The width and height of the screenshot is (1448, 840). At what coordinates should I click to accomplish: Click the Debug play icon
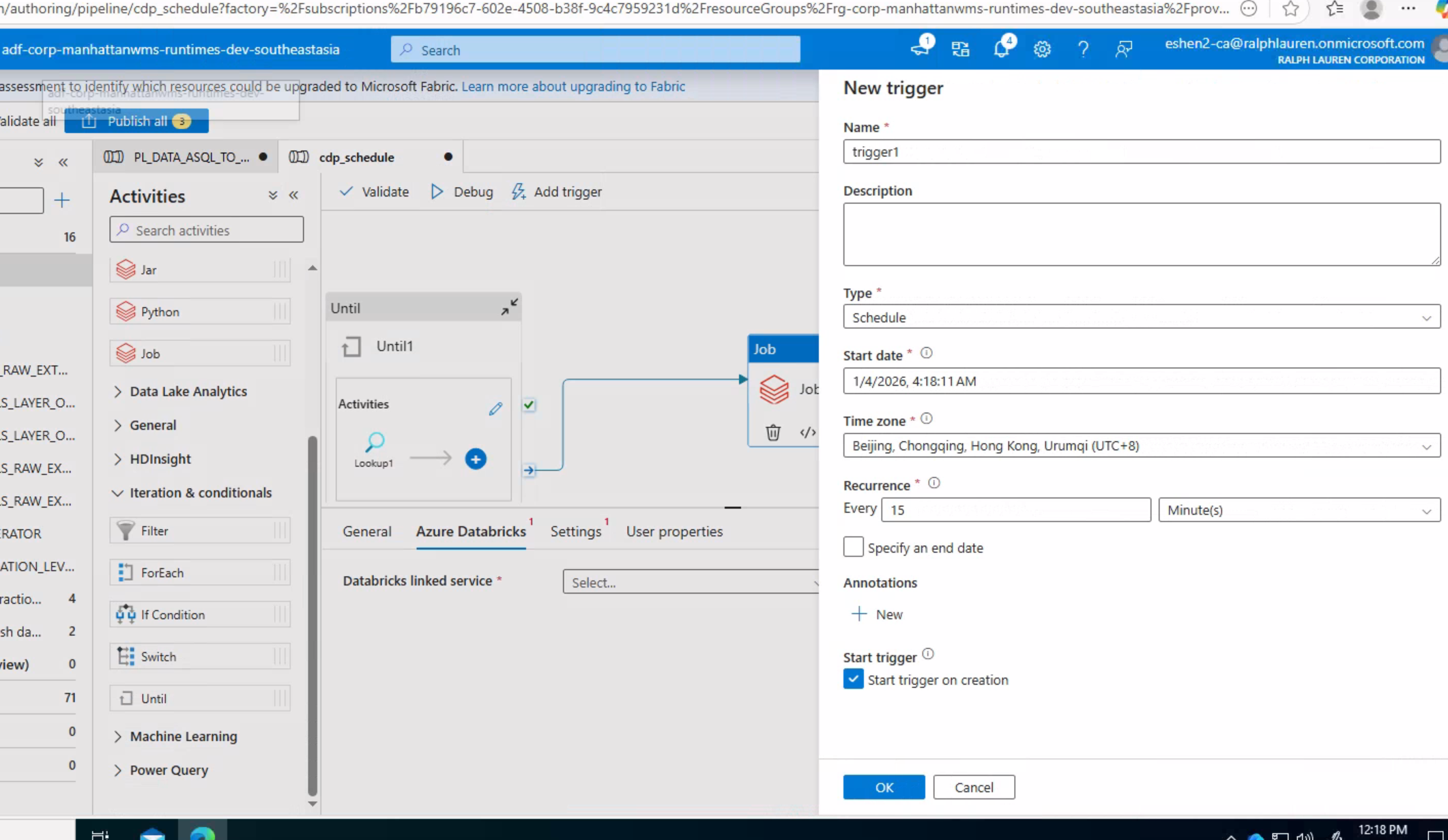[x=437, y=192]
